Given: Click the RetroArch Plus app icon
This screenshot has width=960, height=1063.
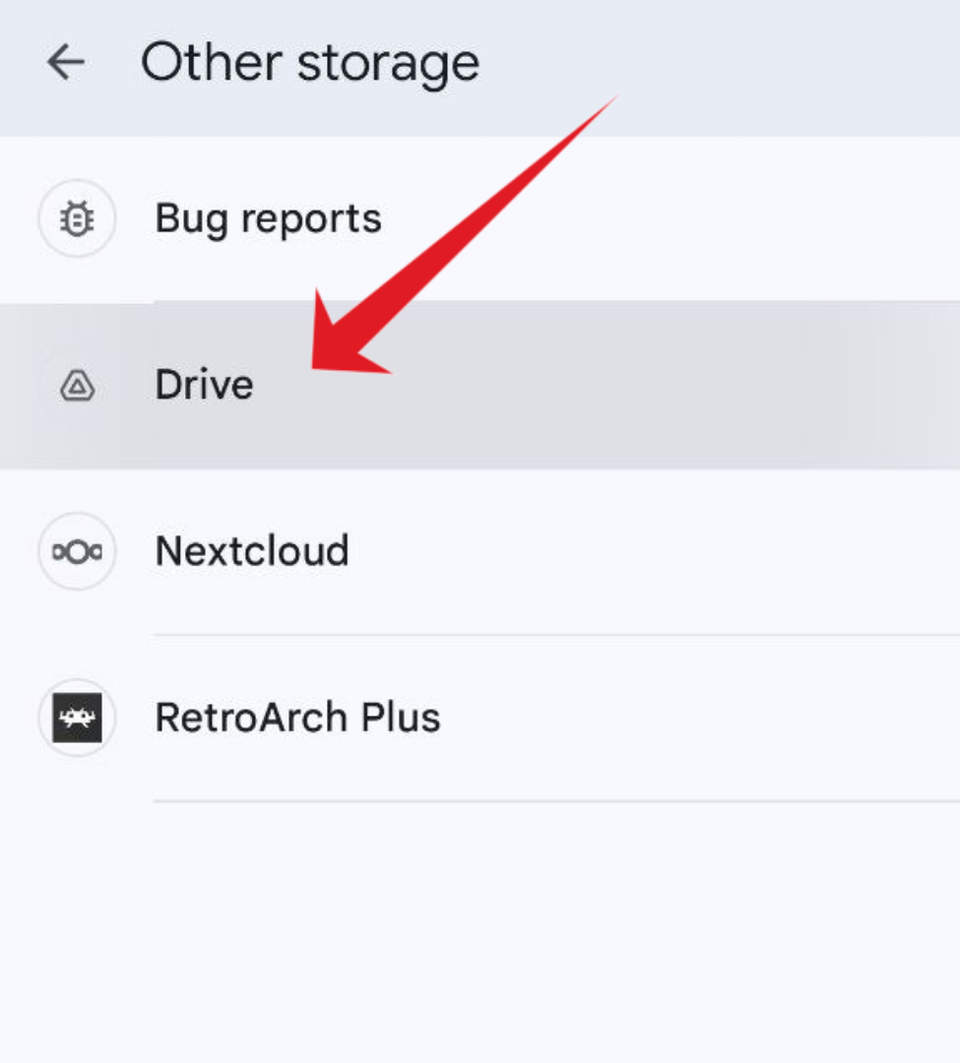Looking at the screenshot, I should (77, 717).
